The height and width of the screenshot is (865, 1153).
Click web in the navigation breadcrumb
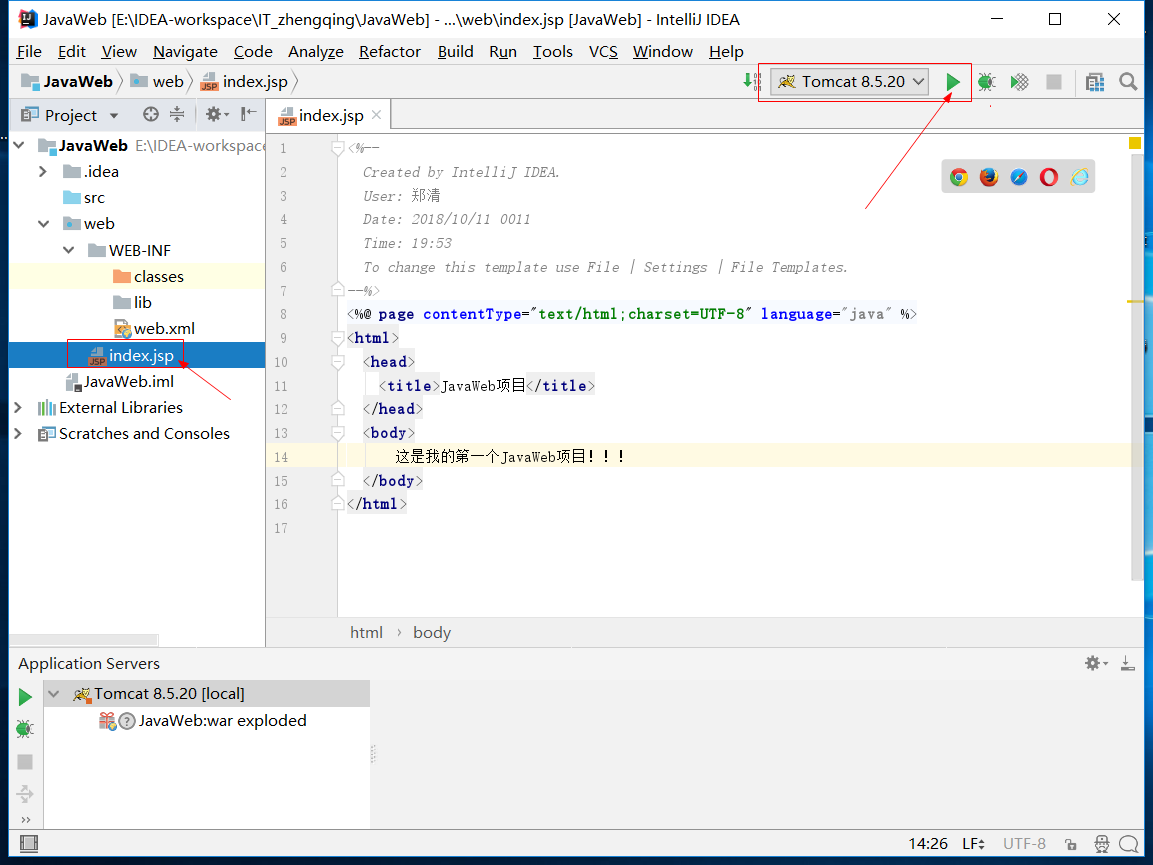pyautogui.click(x=157, y=82)
